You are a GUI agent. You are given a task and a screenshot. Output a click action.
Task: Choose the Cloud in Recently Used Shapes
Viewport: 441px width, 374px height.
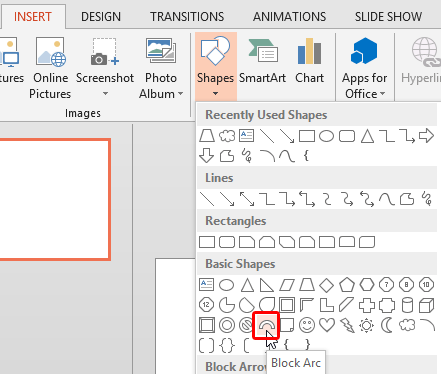coord(227,136)
